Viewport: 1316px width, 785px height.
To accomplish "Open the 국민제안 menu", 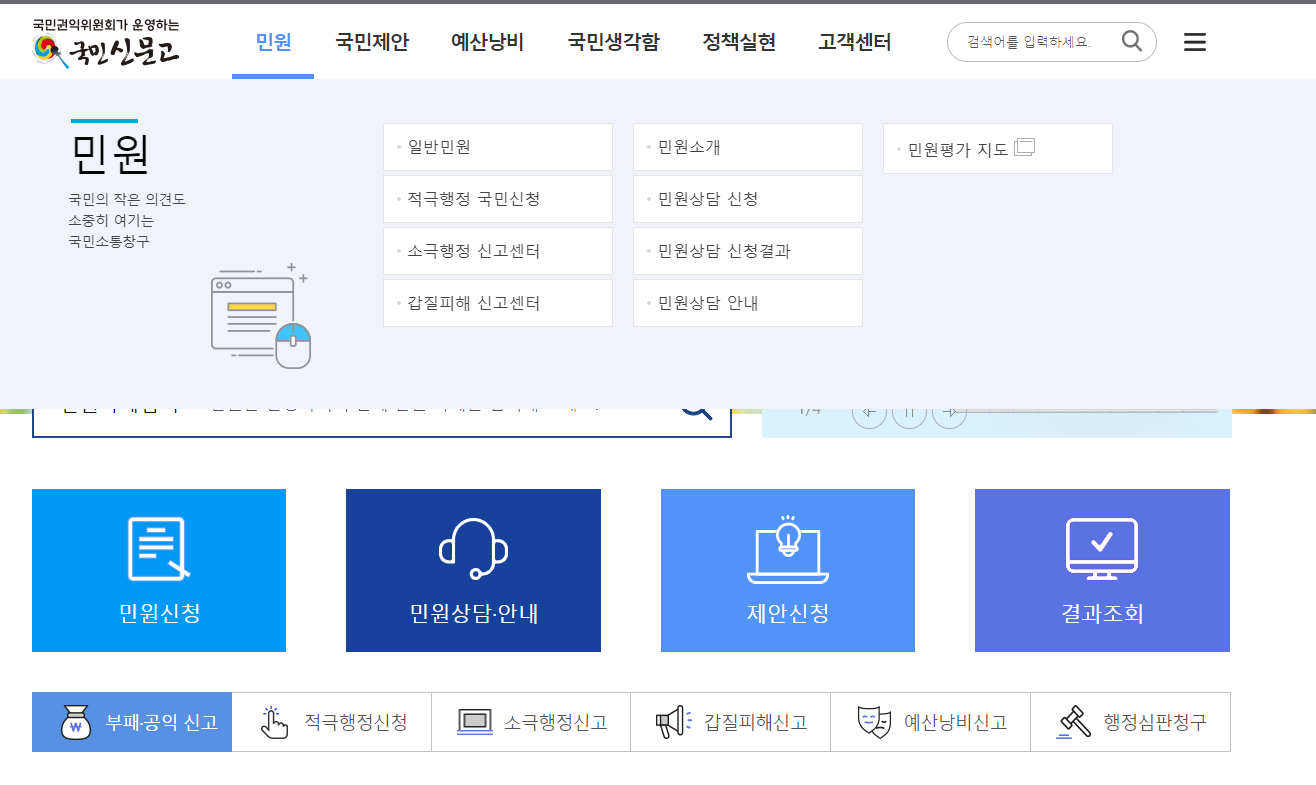I will 372,42.
